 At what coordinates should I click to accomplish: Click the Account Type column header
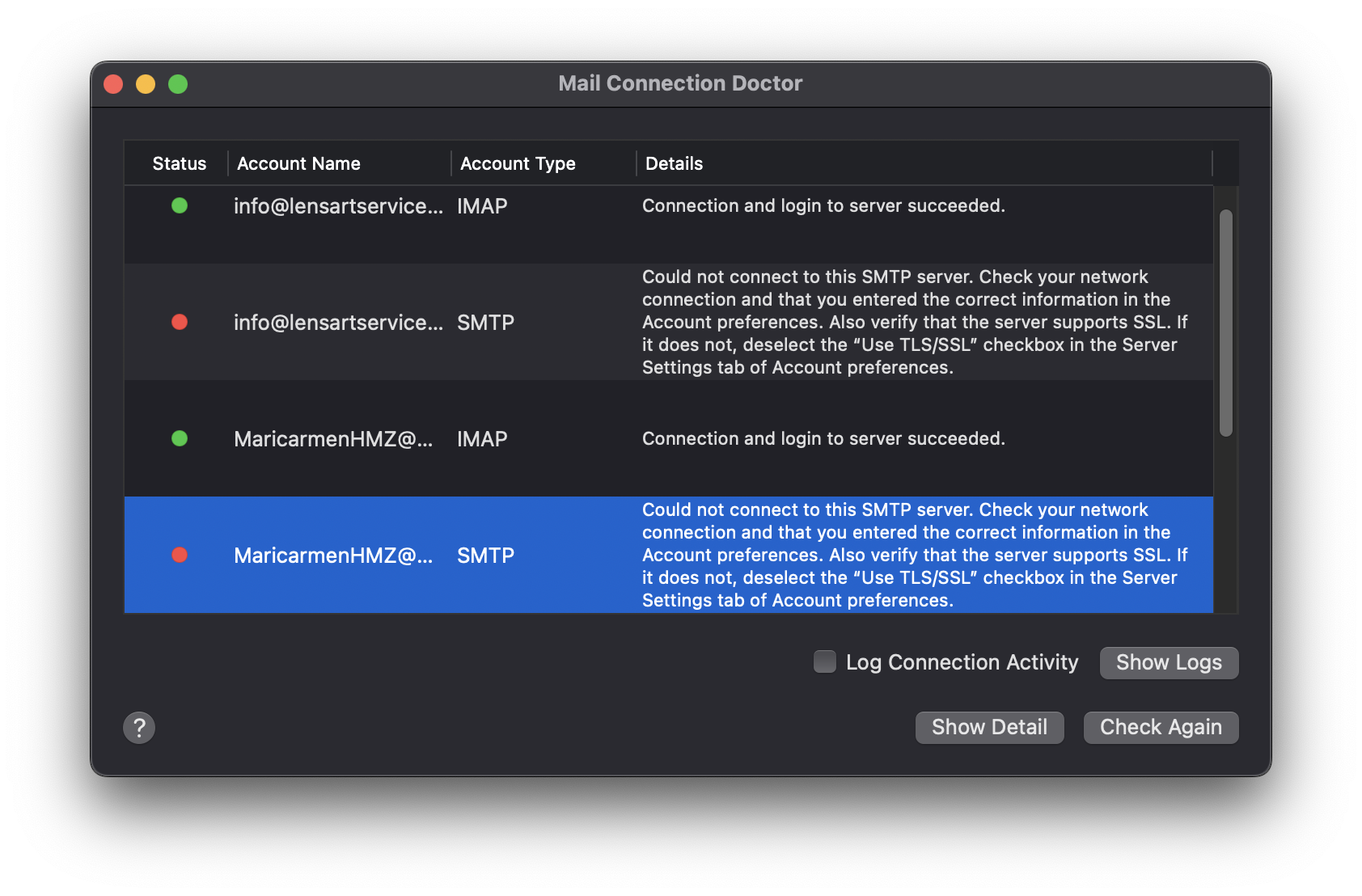518,163
